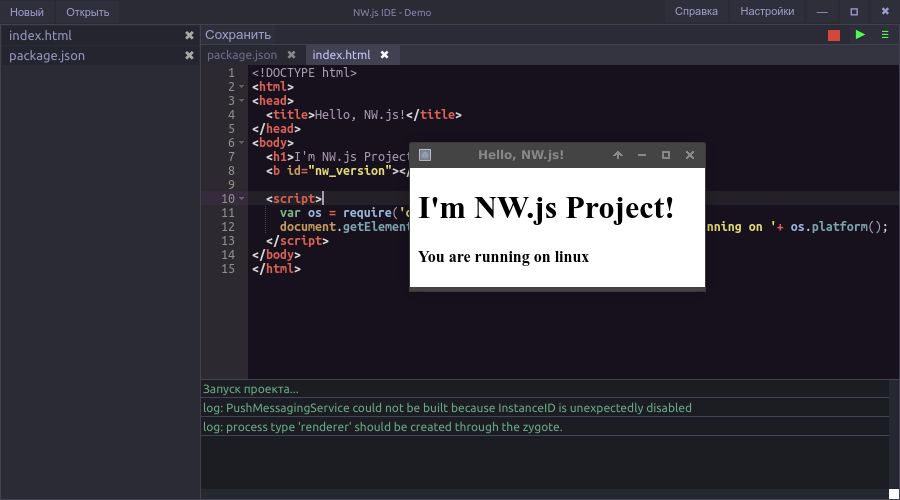The height and width of the screenshot is (500, 900).
Task: Switch to the package.json editor tab
Action: coord(242,55)
